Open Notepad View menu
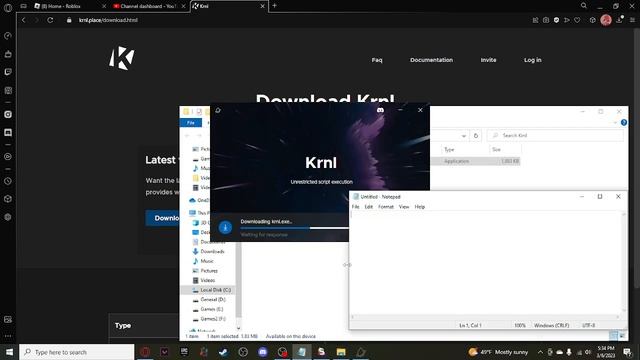The height and width of the screenshot is (360, 640). click(404, 207)
